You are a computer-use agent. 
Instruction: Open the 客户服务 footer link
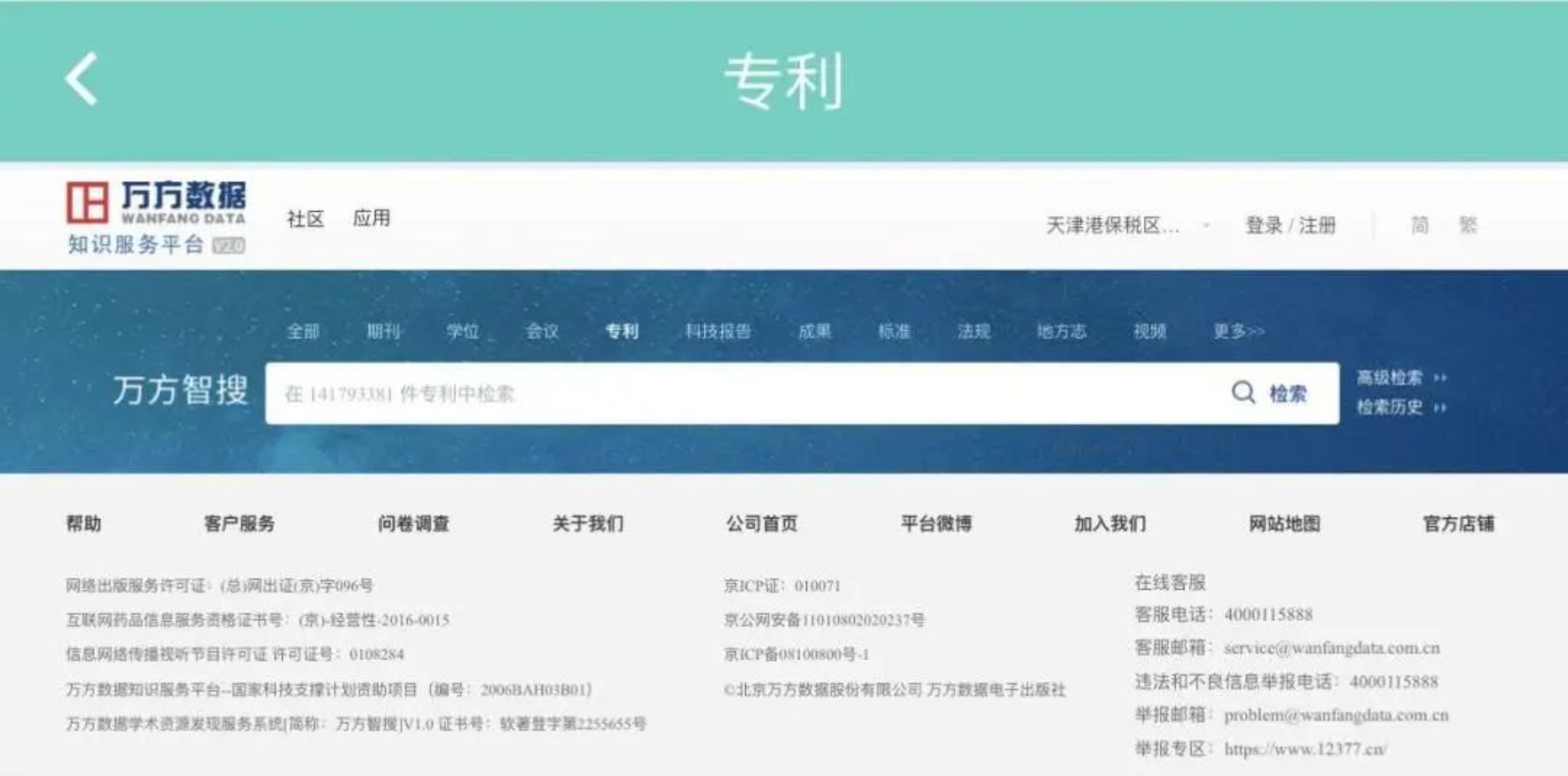(x=240, y=524)
